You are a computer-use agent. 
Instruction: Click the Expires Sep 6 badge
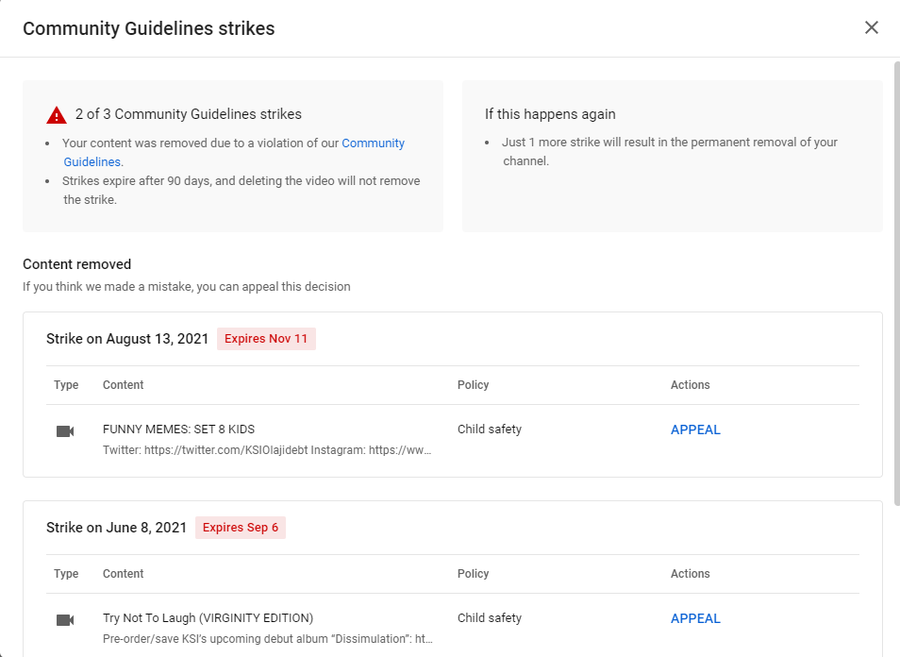pos(240,527)
